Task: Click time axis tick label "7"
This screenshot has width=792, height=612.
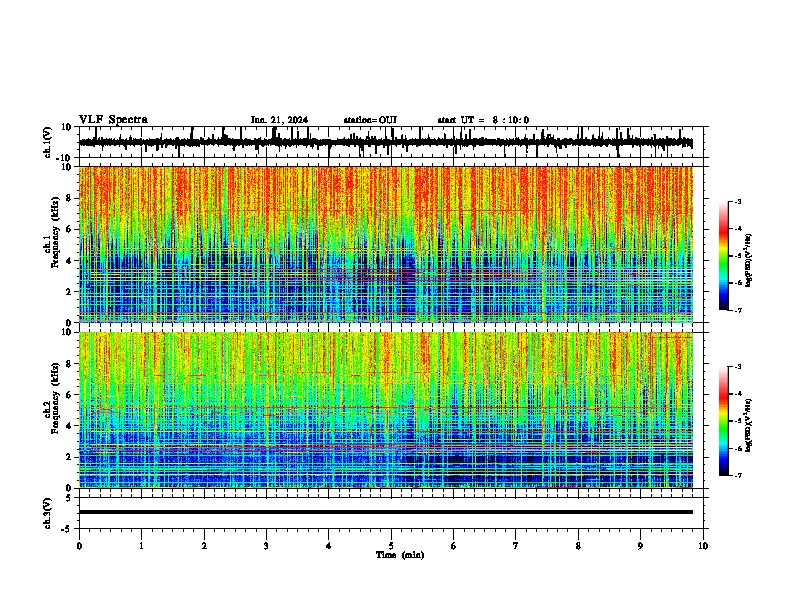Action: coord(516,546)
